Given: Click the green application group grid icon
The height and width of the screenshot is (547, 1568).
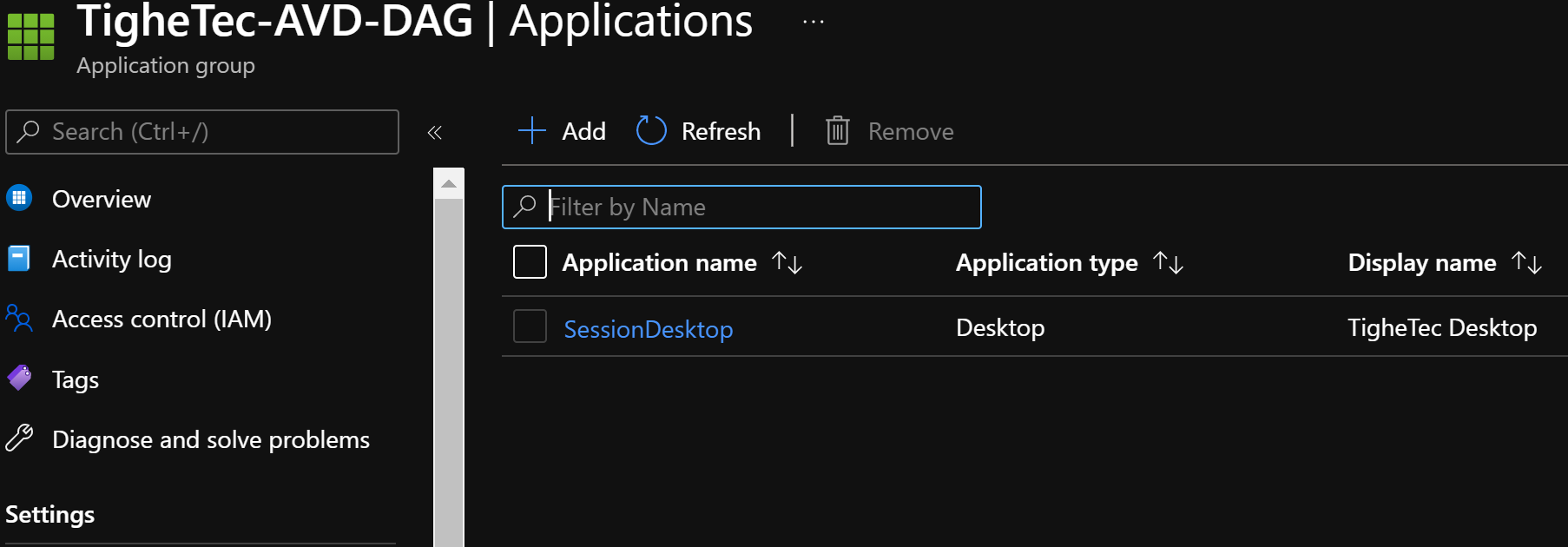Looking at the screenshot, I should 30,36.
